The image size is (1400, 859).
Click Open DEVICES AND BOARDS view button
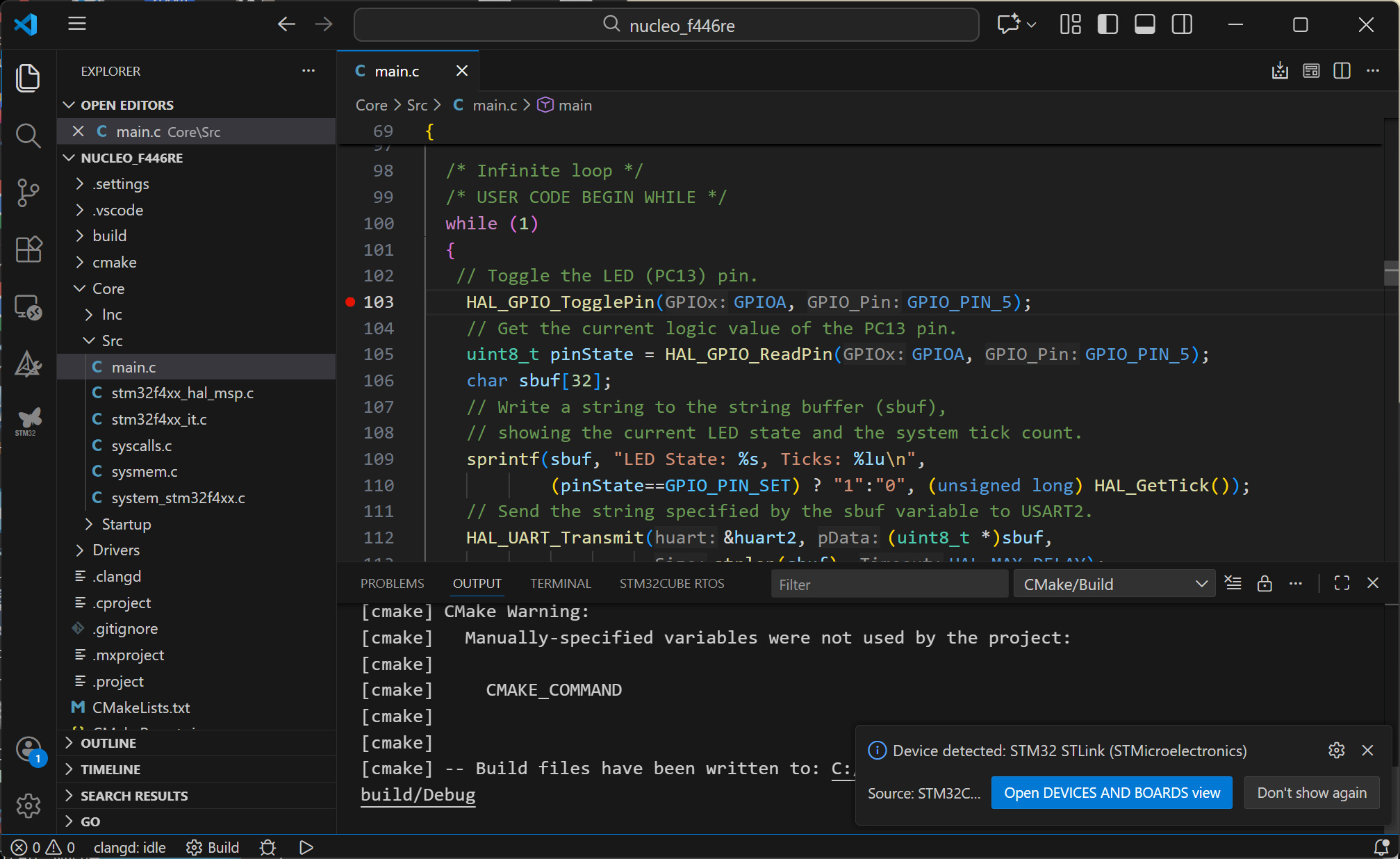pyautogui.click(x=1111, y=793)
